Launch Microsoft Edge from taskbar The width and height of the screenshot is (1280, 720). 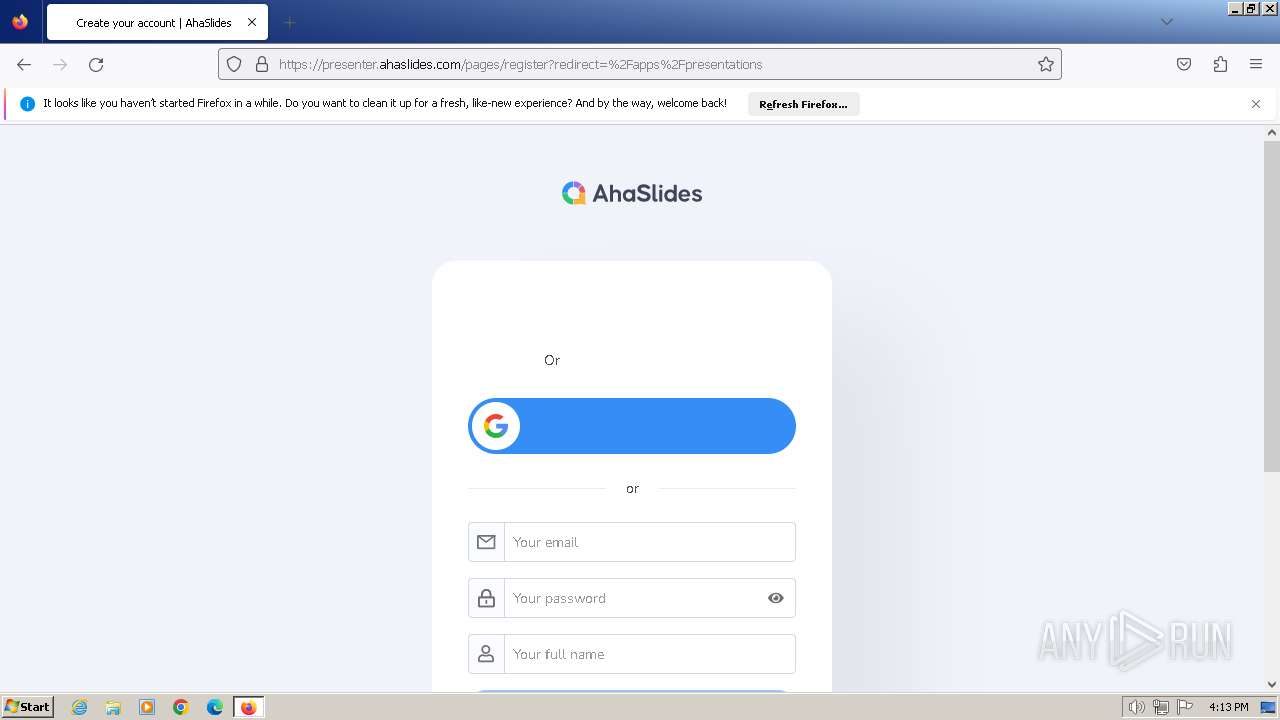[x=215, y=707]
